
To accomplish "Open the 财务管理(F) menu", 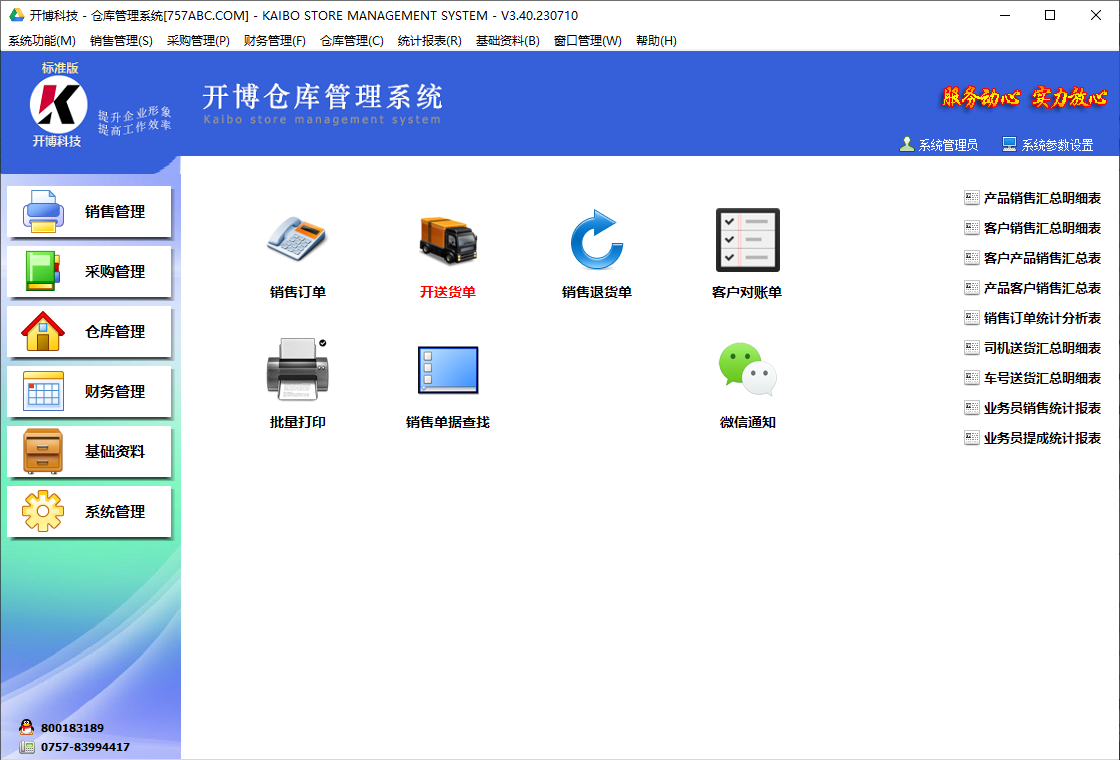I will [274, 41].
